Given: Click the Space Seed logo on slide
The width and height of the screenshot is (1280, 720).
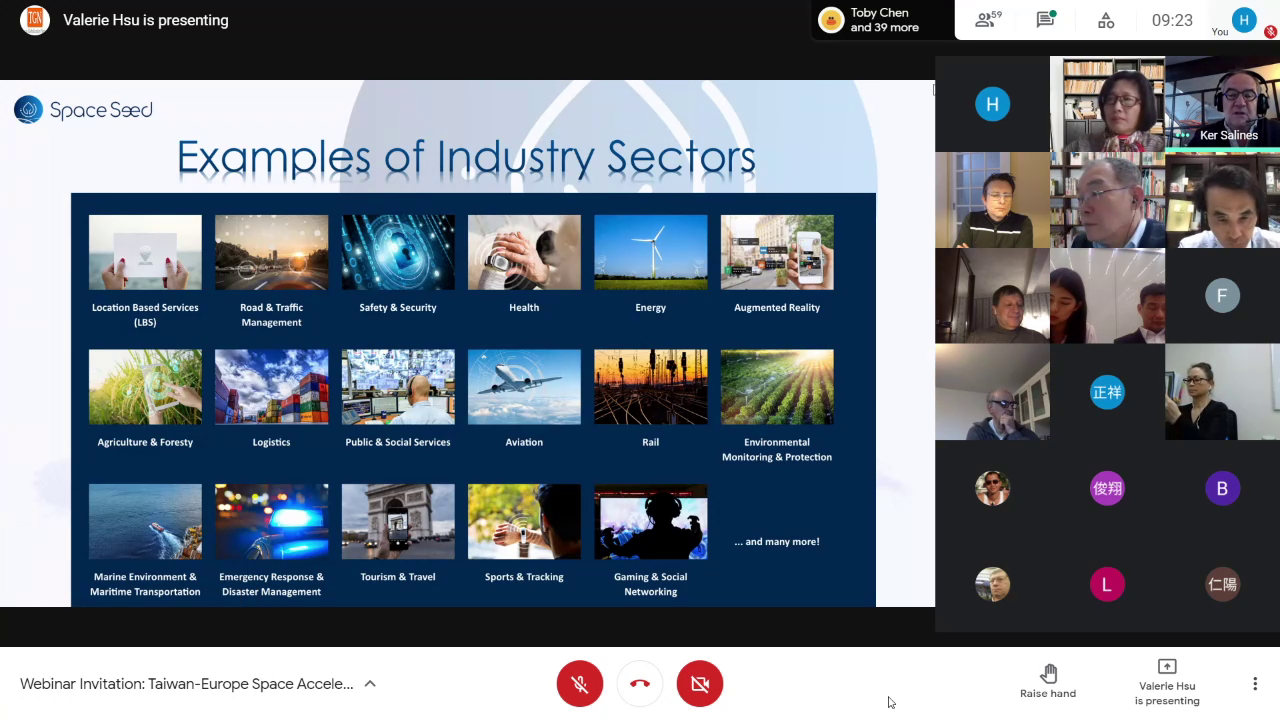Looking at the screenshot, I should 84,110.
